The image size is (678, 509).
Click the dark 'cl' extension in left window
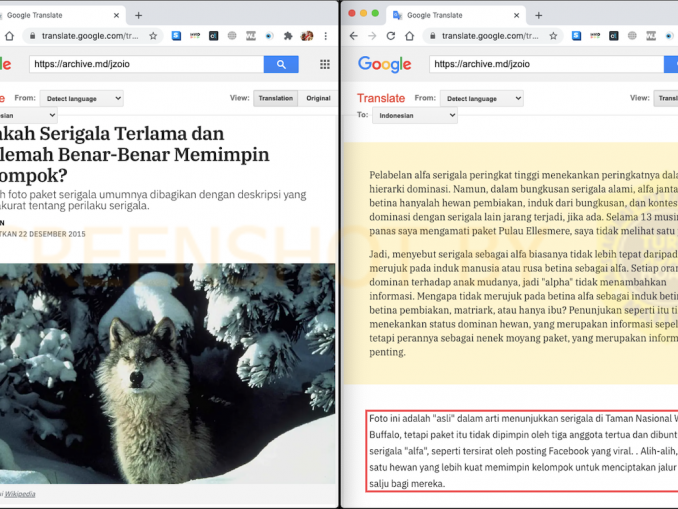214,36
